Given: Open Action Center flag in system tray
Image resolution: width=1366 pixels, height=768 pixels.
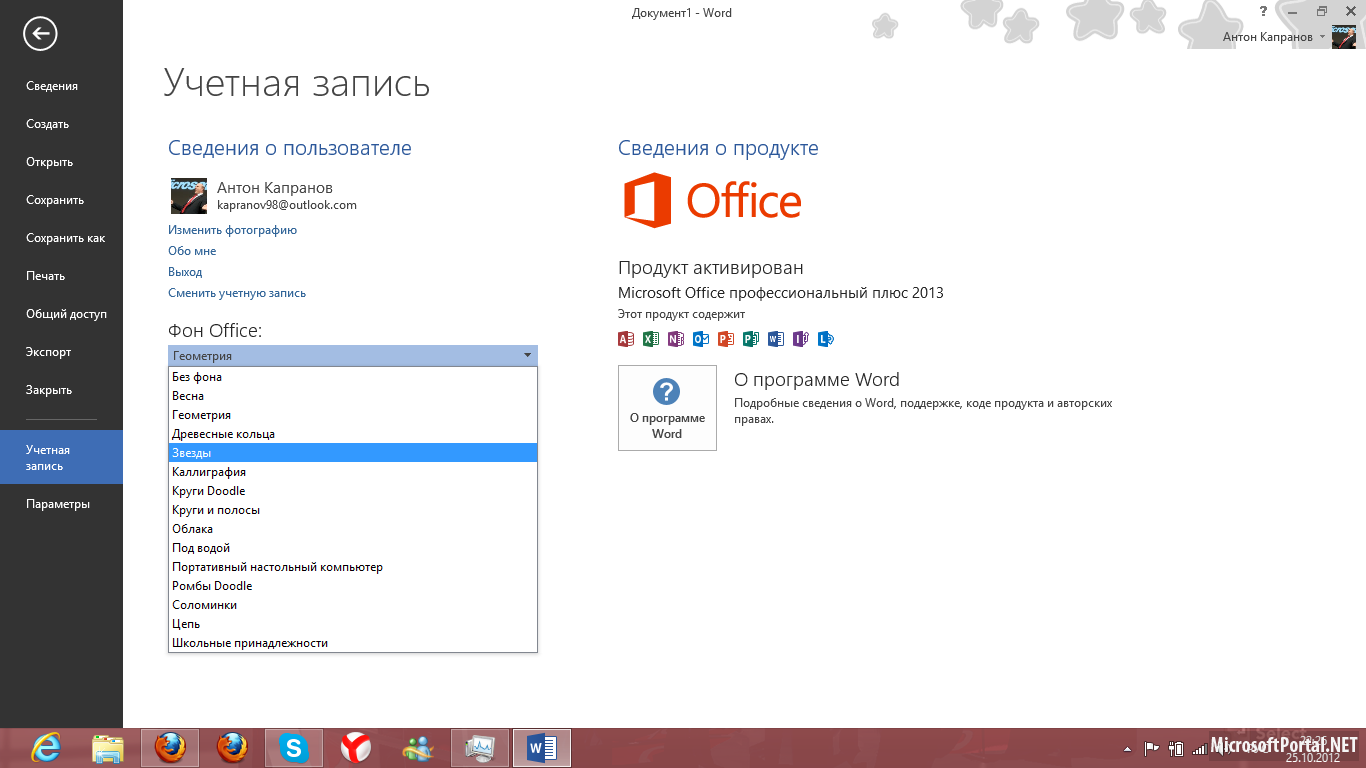Looking at the screenshot, I should point(1152,747).
